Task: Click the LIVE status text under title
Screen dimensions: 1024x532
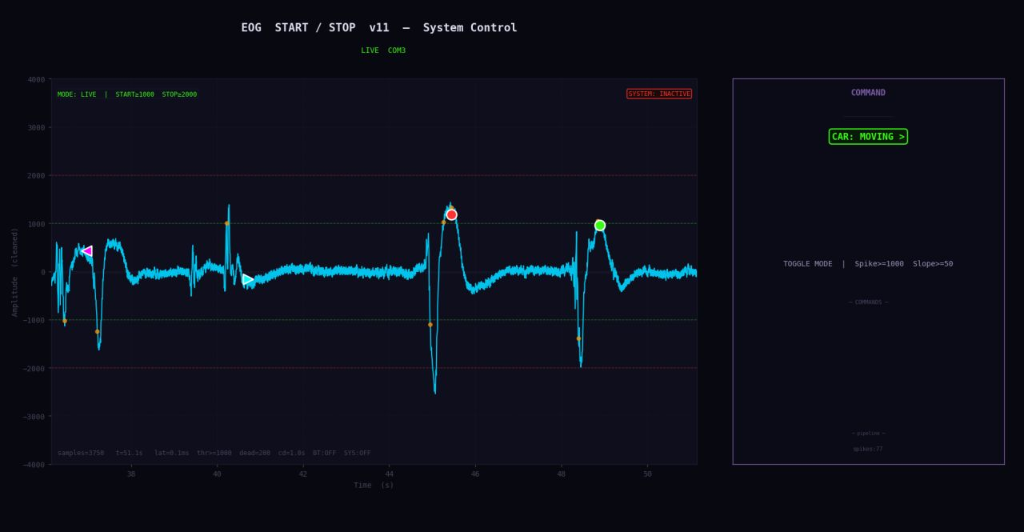Action: pos(370,50)
